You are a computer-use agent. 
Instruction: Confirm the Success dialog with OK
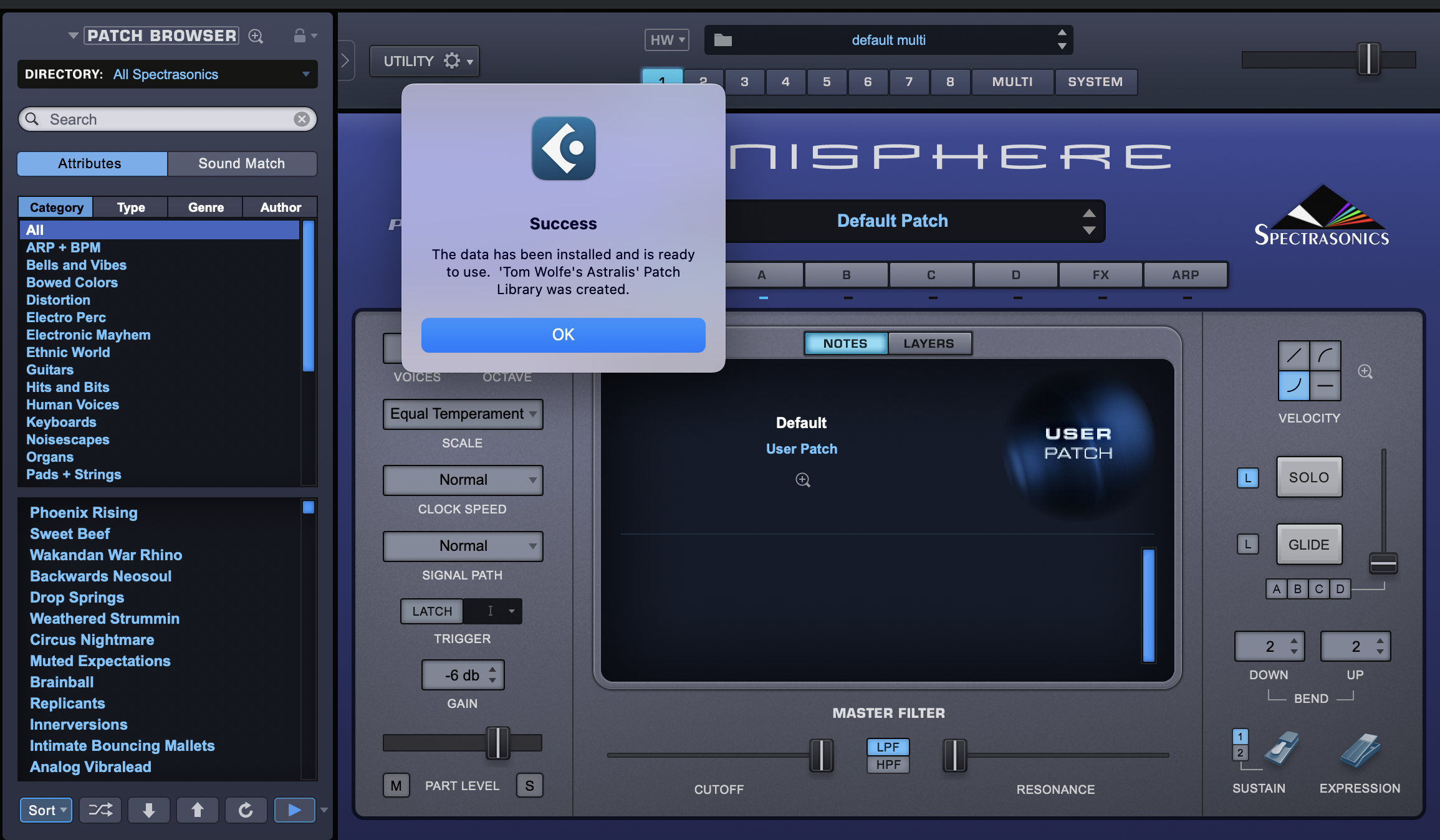tap(564, 335)
